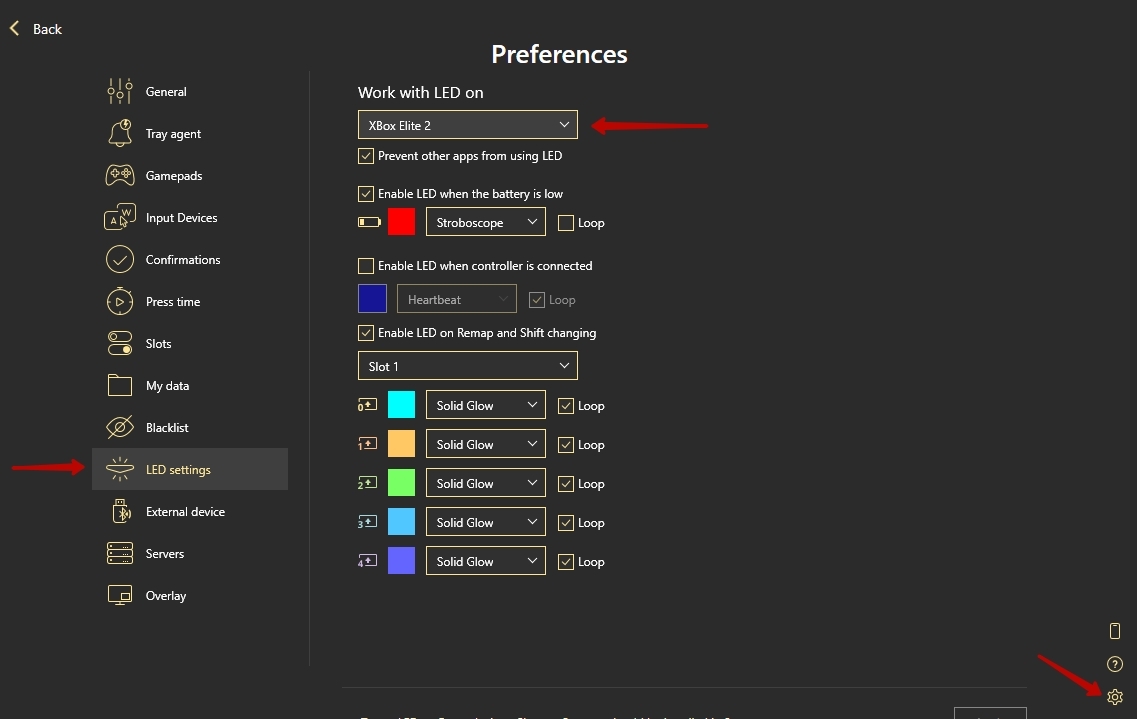Viewport: 1137px width, 719px height.
Task: Click the red low battery color swatch
Action: point(401,222)
